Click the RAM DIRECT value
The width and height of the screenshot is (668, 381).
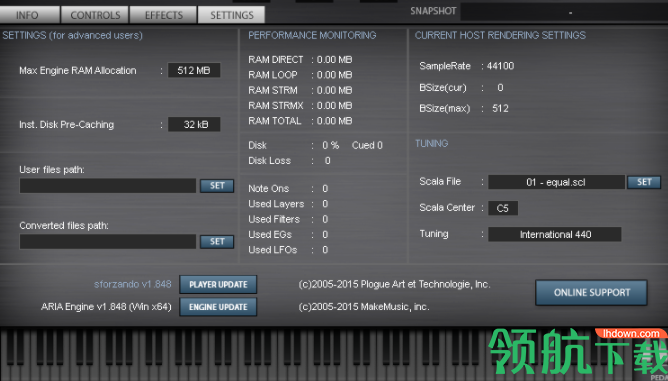click(334, 60)
